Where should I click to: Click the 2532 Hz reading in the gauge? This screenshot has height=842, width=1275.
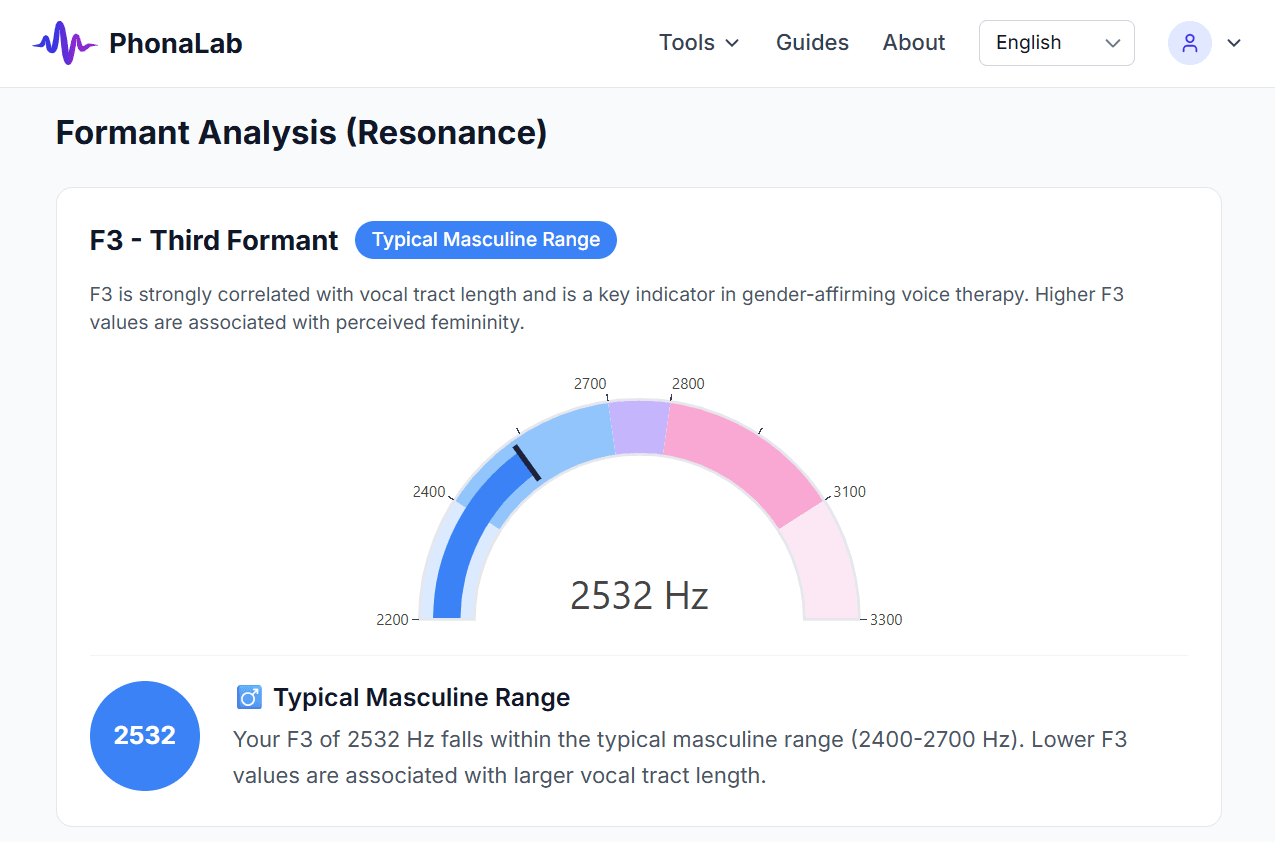(x=639, y=596)
